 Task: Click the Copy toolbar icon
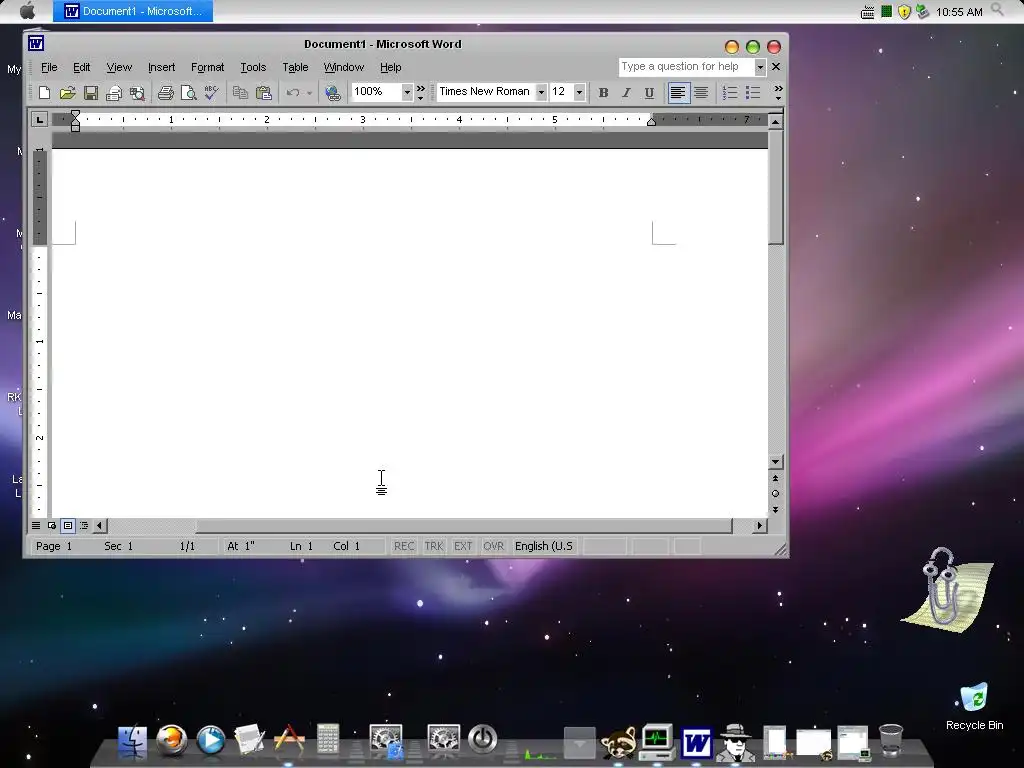240,93
